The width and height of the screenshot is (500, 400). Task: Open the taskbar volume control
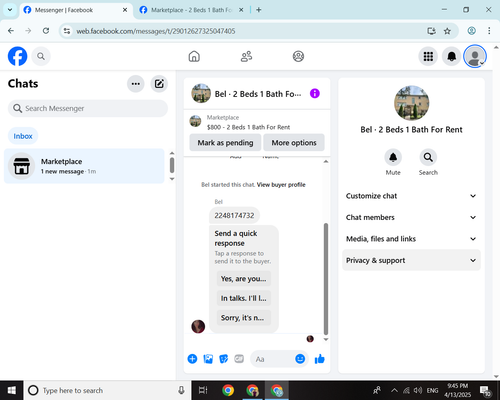pyautogui.click(x=417, y=390)
